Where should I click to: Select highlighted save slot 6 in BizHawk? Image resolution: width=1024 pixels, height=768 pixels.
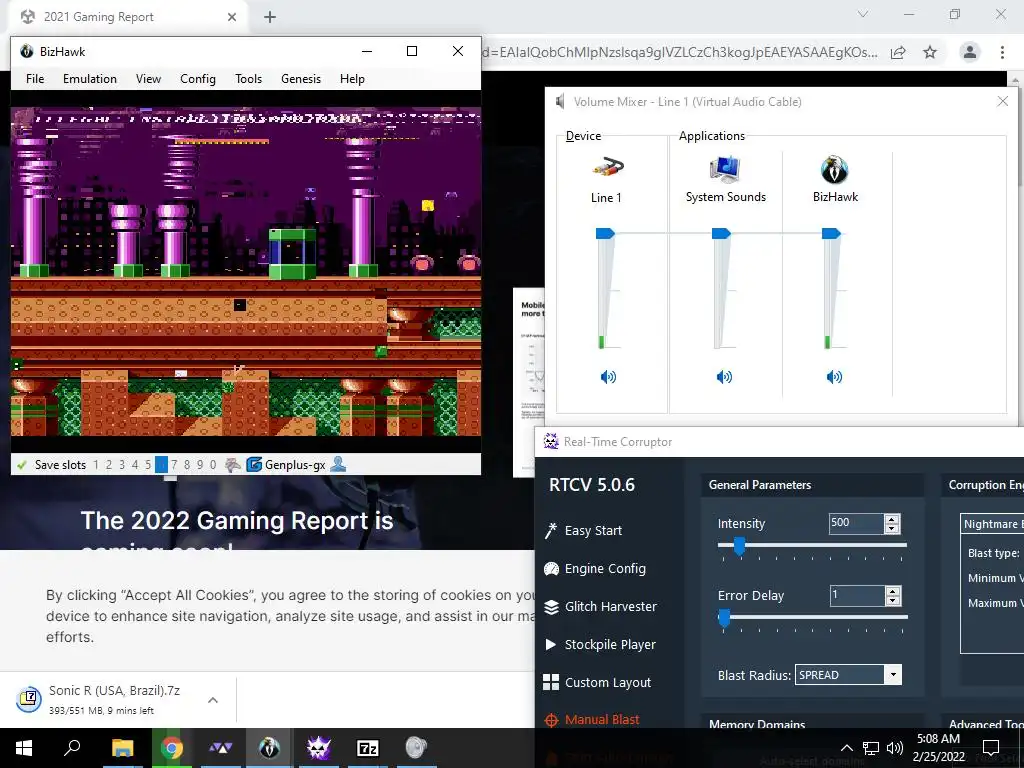pos(161,465)
